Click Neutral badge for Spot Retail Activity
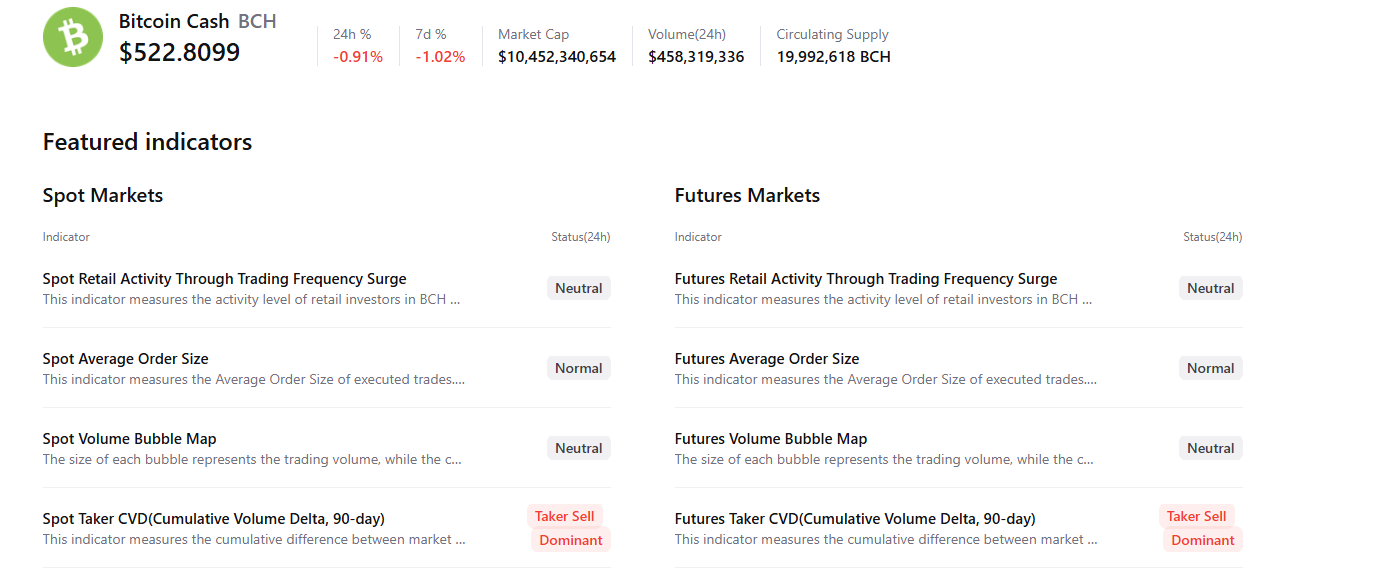 pyautogui.click(x=578, y=288)
